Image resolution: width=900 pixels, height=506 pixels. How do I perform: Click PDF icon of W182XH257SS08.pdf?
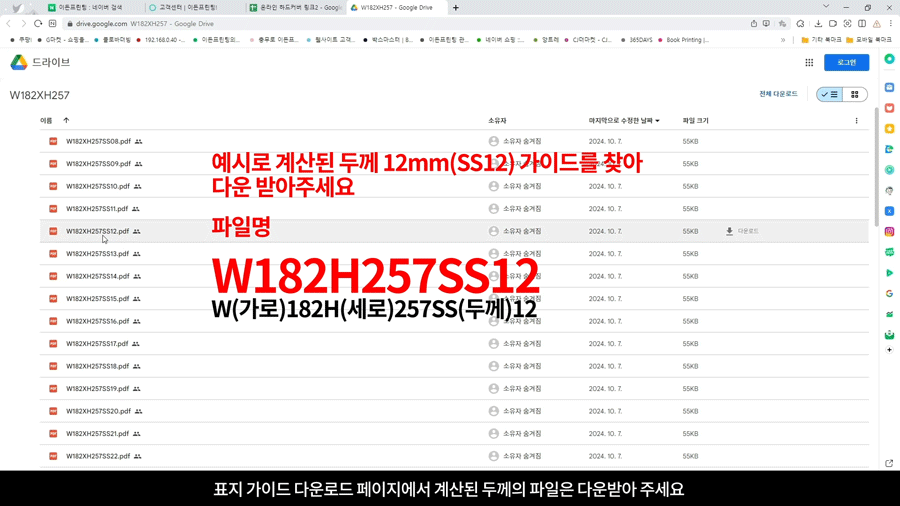coord(53,141)
